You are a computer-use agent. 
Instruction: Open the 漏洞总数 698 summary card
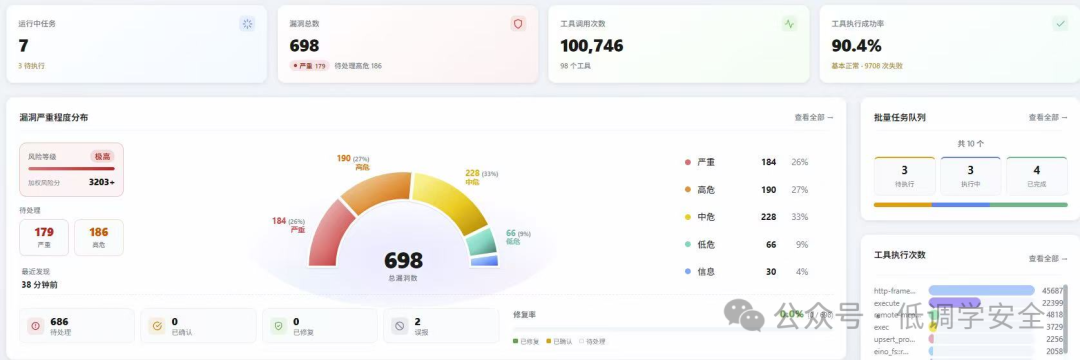408,44
